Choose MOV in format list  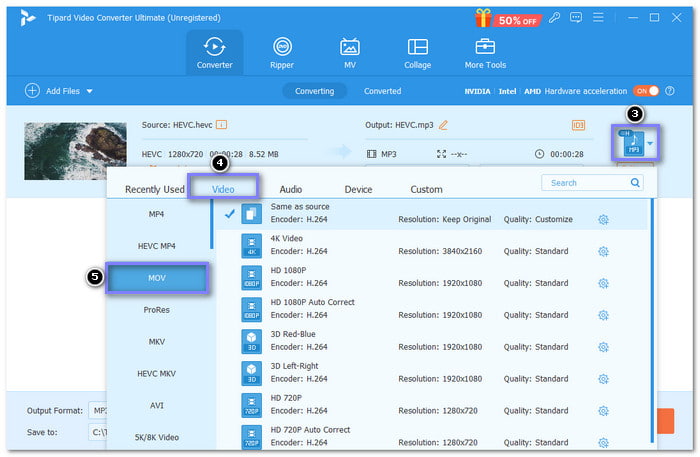click(x=157, y=278)
